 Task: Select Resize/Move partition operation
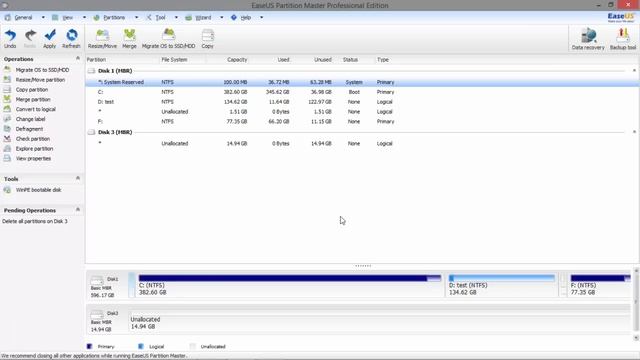click(x=40, y=80)
